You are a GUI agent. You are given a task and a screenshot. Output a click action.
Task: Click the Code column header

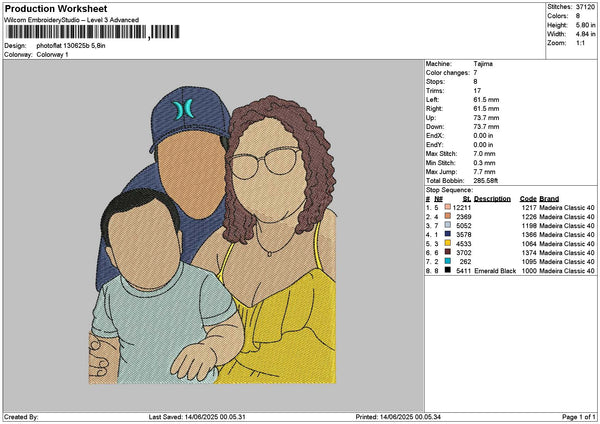tap(528, 199)
